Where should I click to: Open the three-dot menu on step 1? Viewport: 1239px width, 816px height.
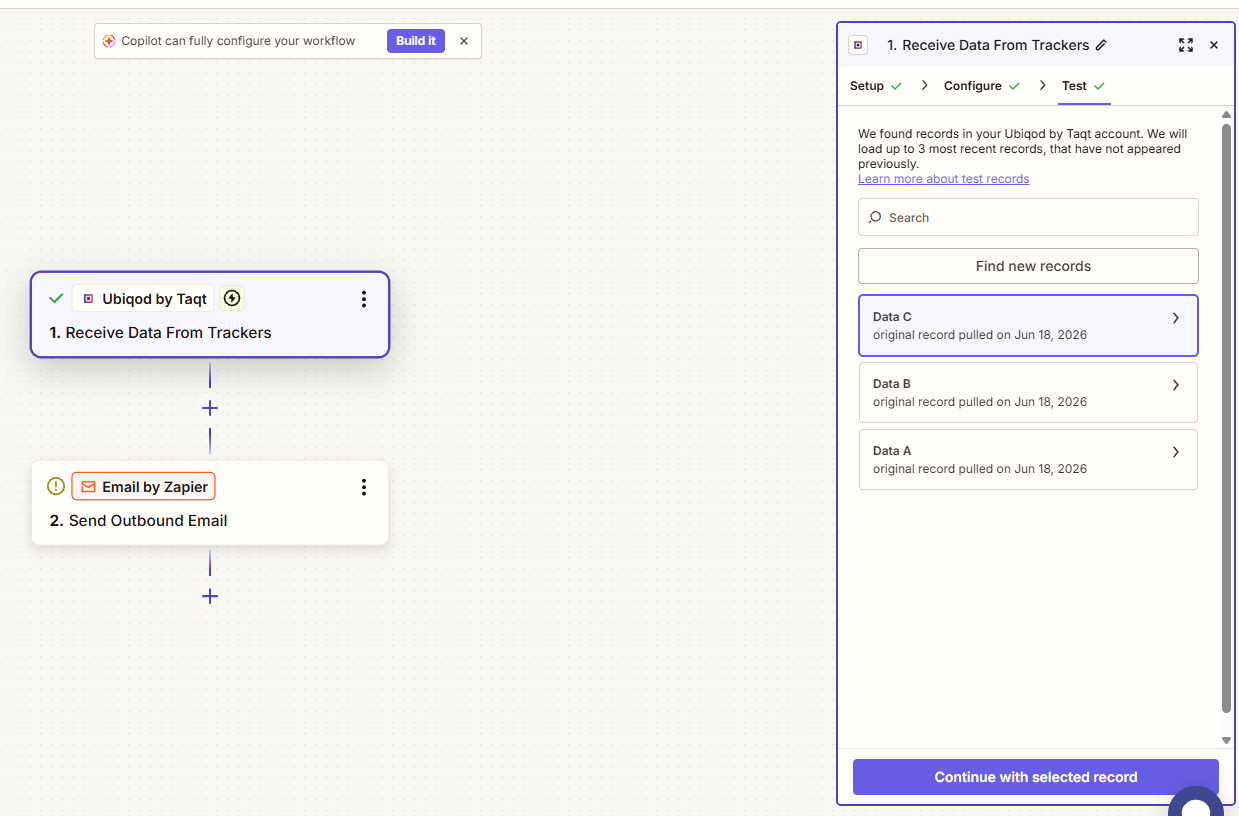[x=364, y=299]
